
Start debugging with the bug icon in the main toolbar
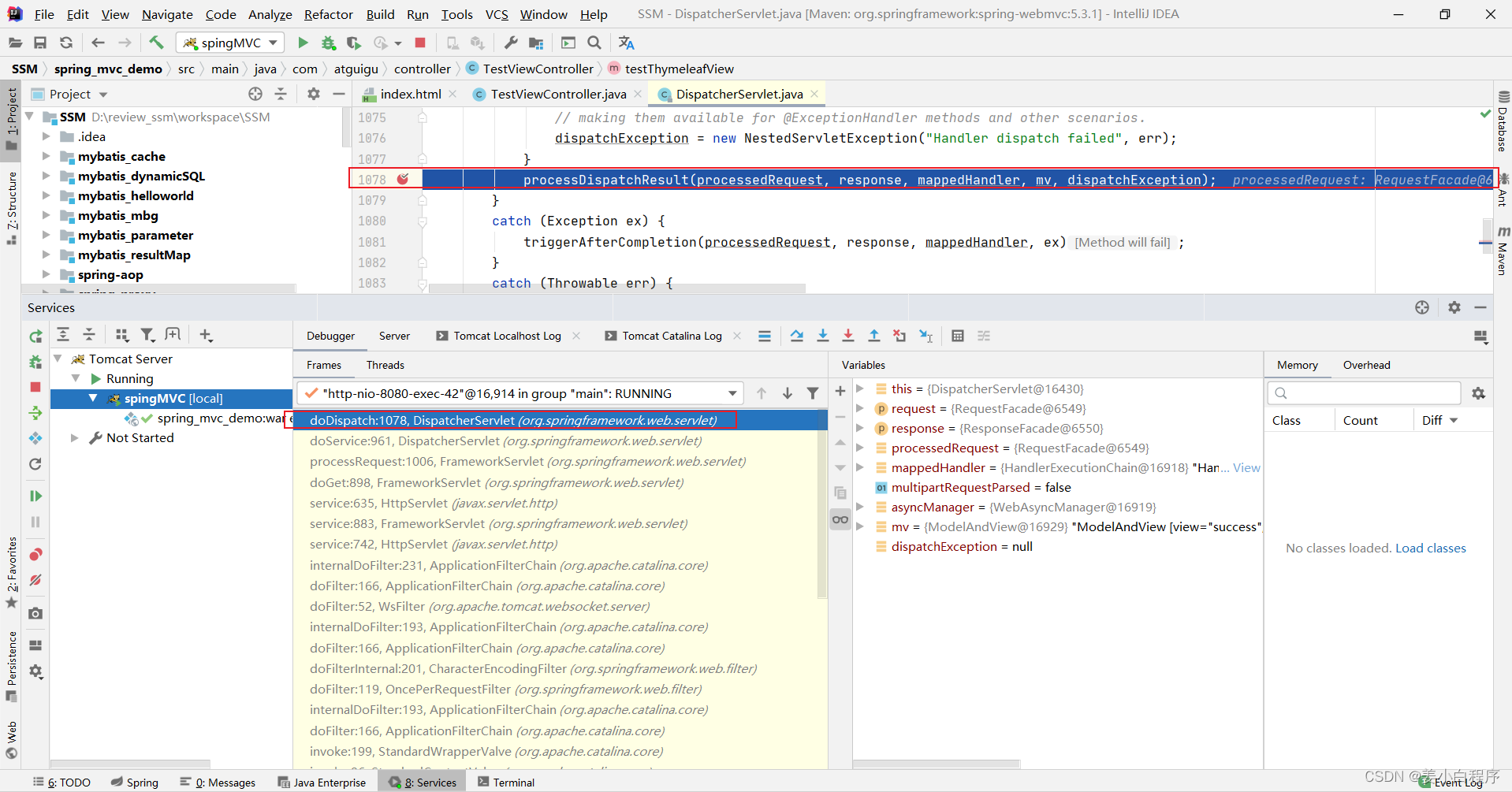[x=328, y=43]
